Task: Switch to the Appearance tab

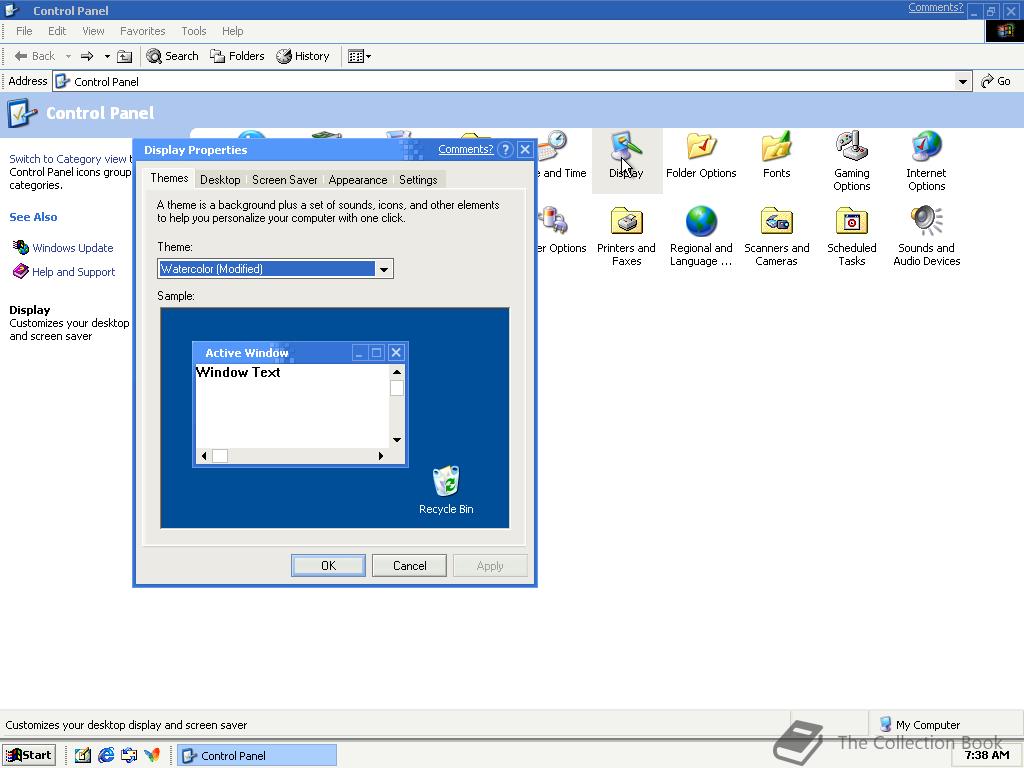Action: tap(358, 180)
